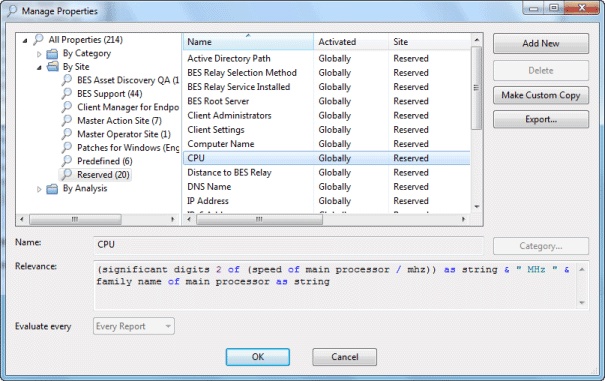This screenshot has height=381, width=605.
Task: Select the BES Relay Selection Method row
Action: tap(326, 73)
